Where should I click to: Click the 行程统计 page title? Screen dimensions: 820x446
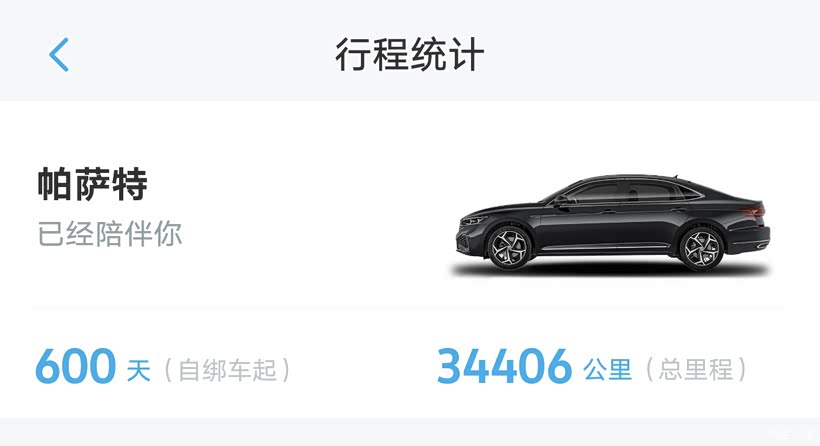pyautogui.click(x=409, y=54)
